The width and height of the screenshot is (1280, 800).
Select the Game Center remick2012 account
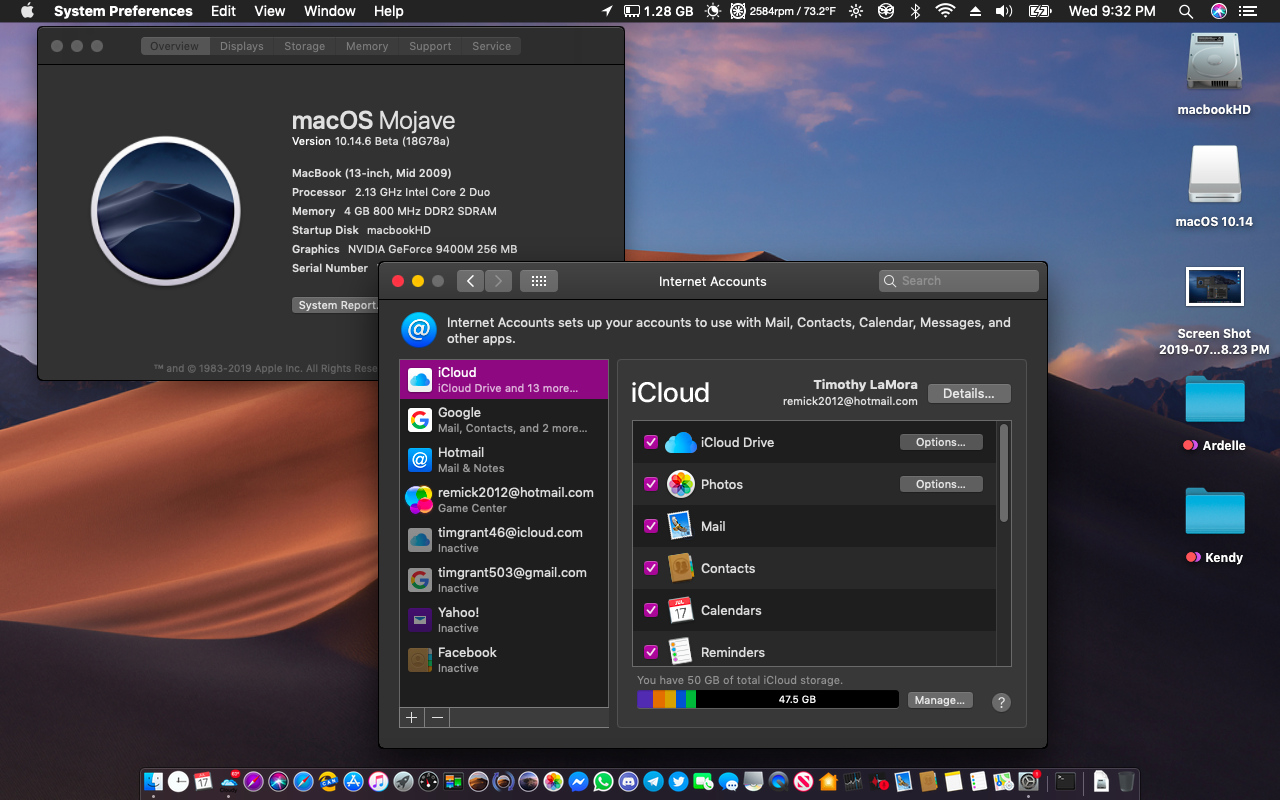click(504, 500)
